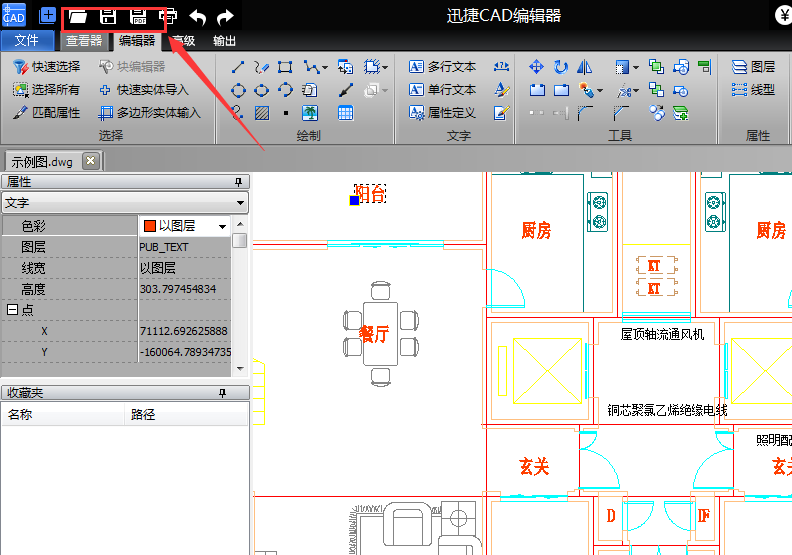Insert a table with the grid icon

click(x=345, y=113)
